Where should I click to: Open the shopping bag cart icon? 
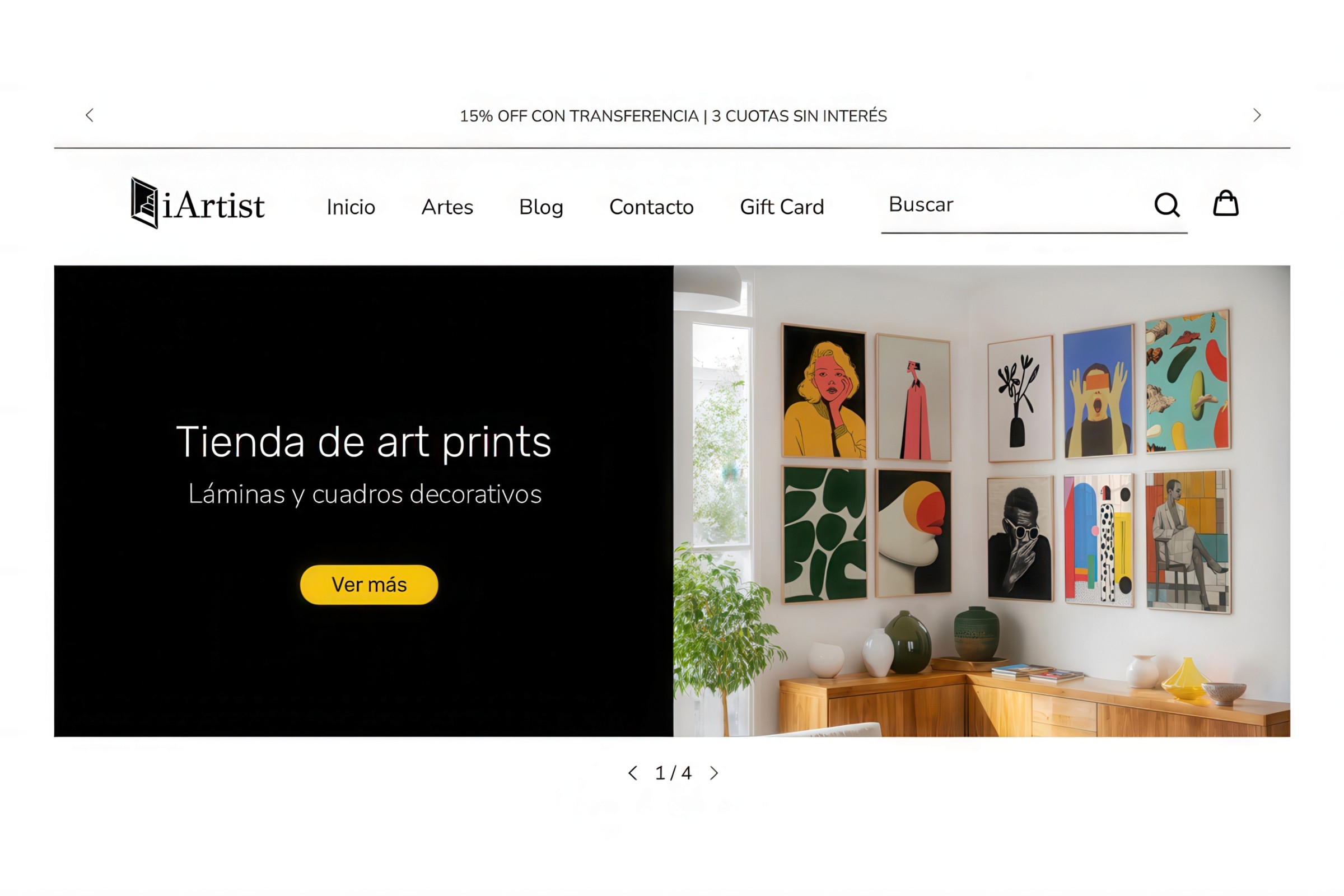tap(1226, 203)
